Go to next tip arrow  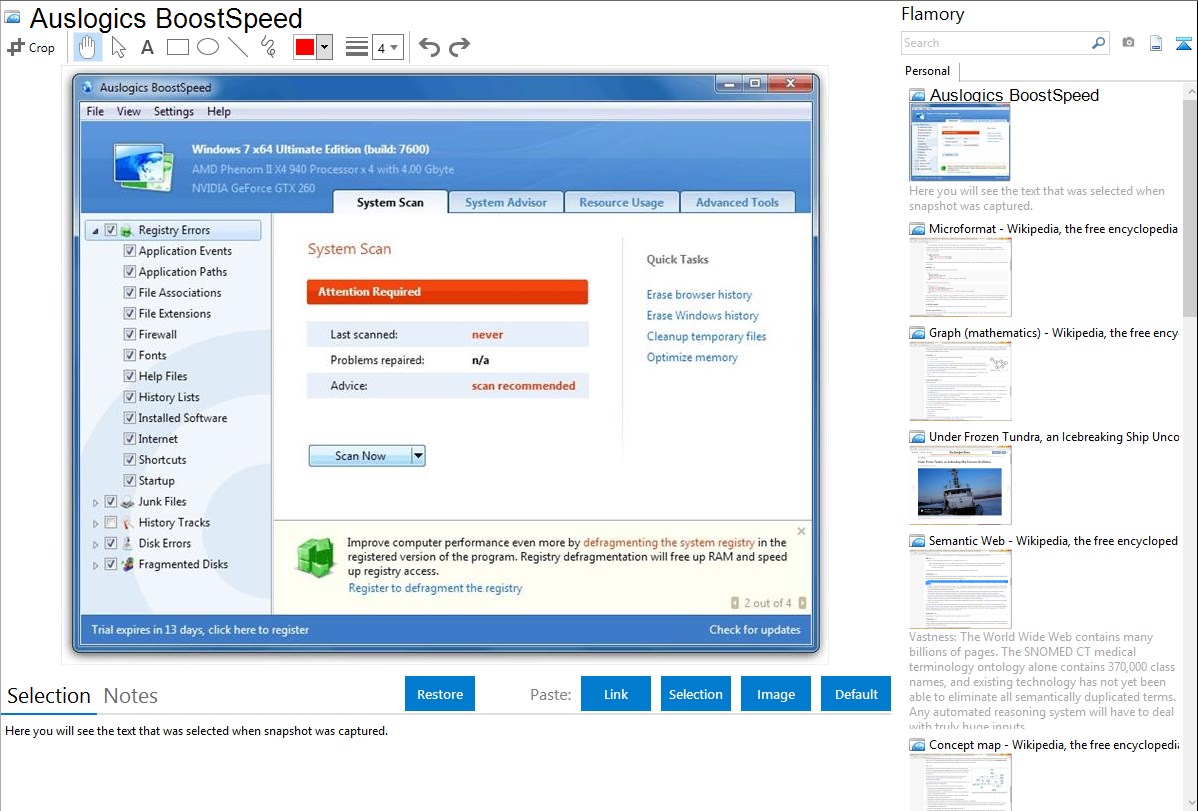tap(802, 603)
